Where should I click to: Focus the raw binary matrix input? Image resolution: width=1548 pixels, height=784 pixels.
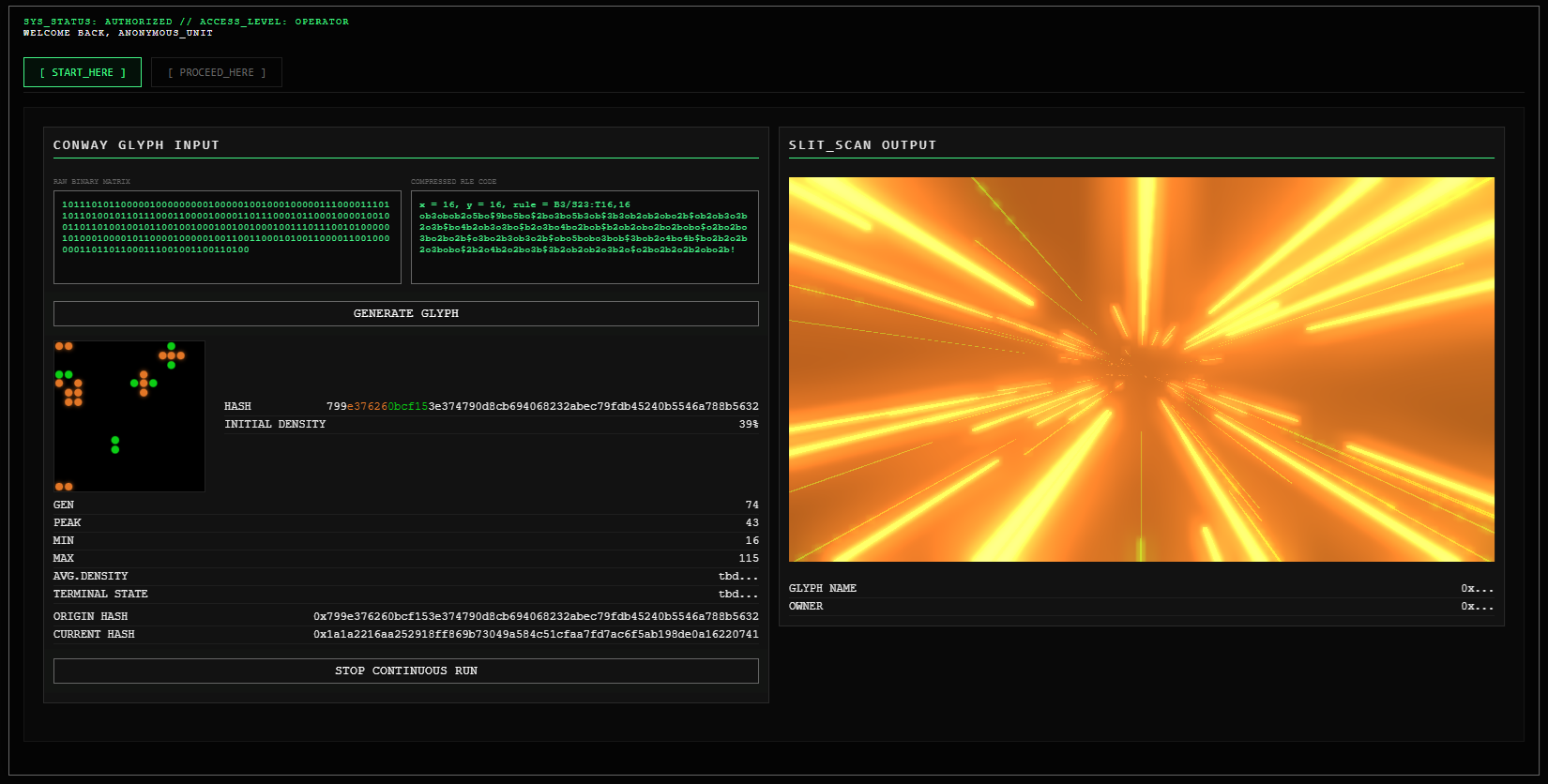click(x=227, y=237)
